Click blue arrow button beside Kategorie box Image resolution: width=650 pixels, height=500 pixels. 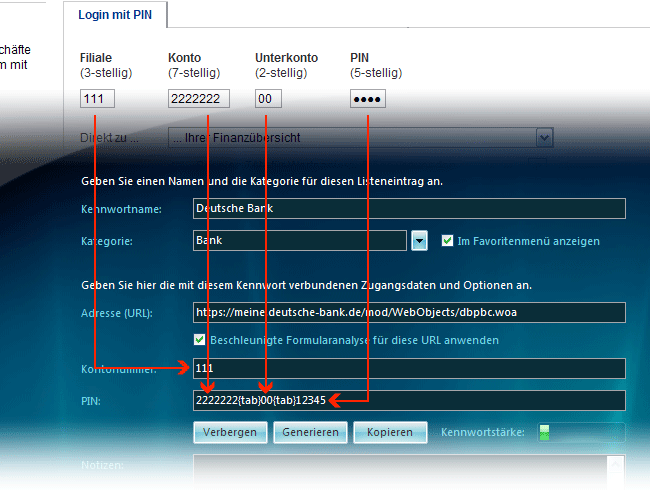click(x=420, y=241)
